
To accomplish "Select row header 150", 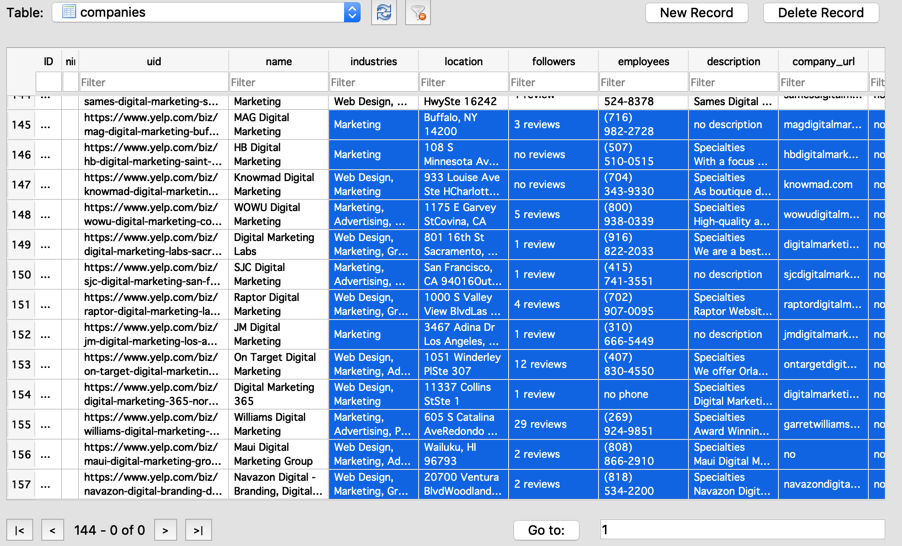I will [21, 274].
